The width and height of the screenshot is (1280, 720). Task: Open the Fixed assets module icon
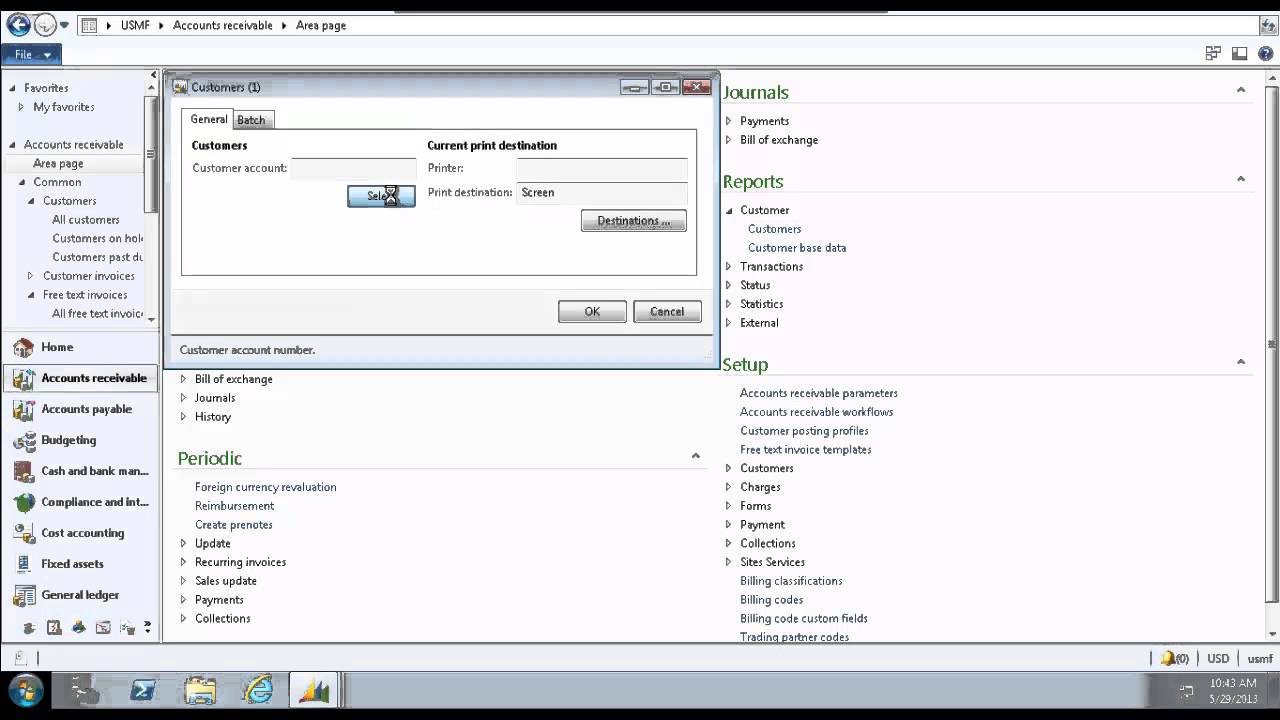tap(23, 564)
